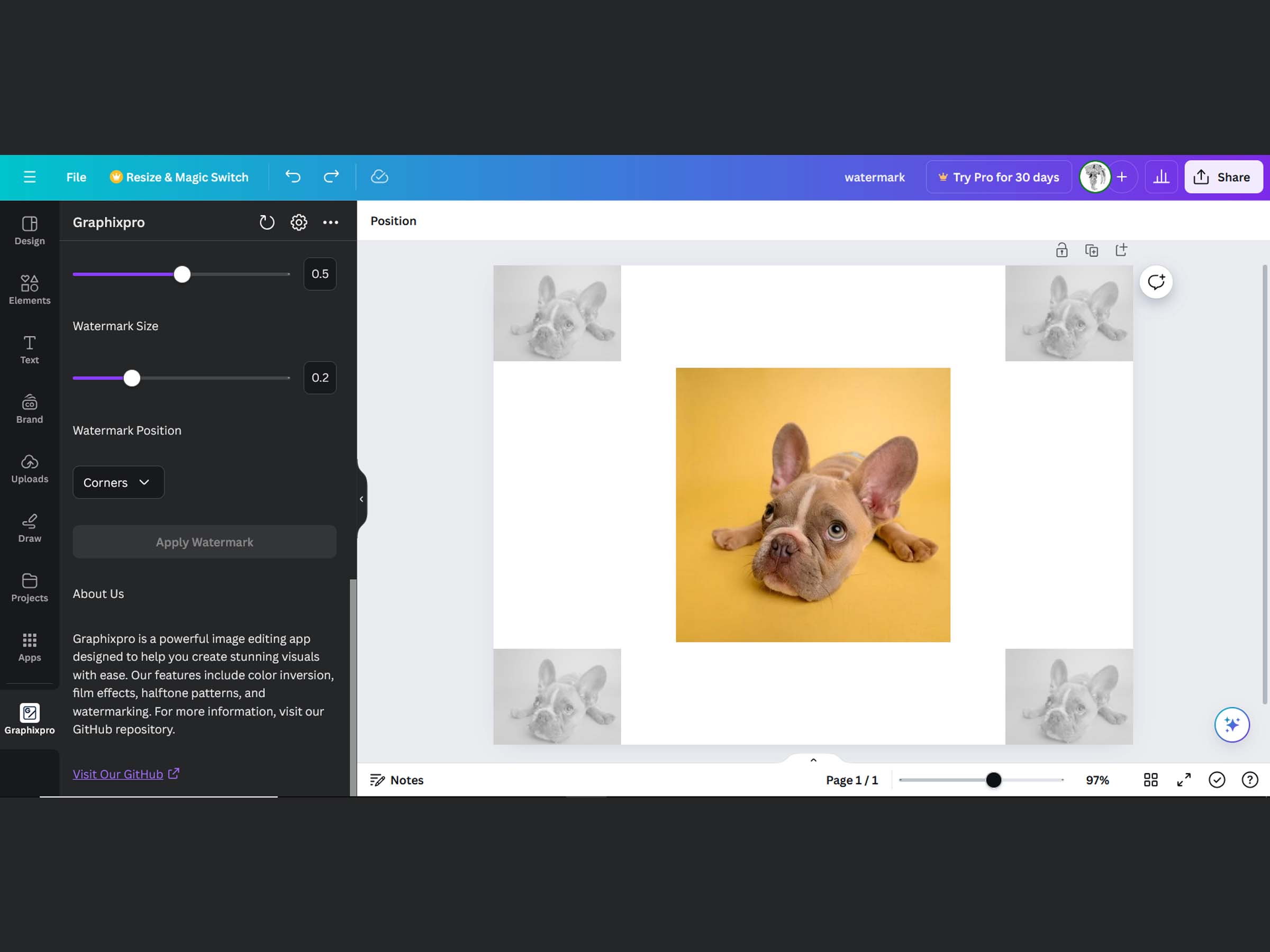Click the Apply Watermark button

coord(204,542)
